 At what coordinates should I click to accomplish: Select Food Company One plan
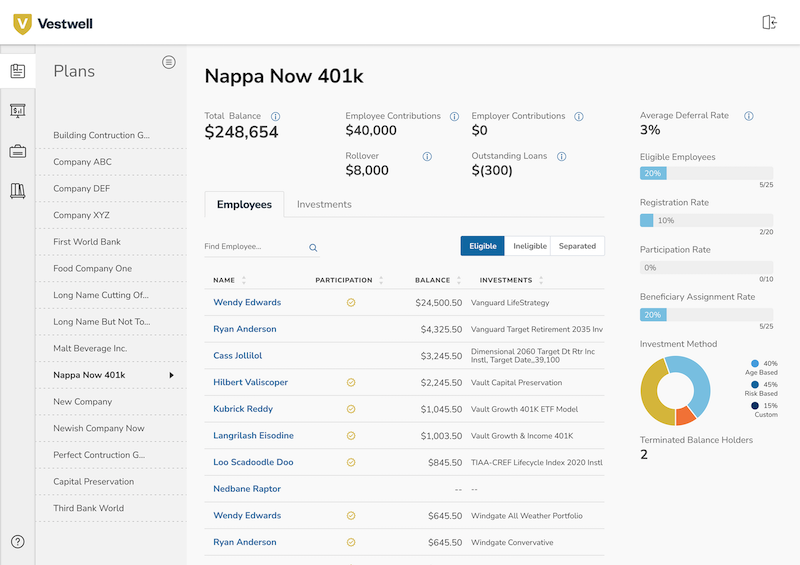pyautogui.click(x=111, y=268)
